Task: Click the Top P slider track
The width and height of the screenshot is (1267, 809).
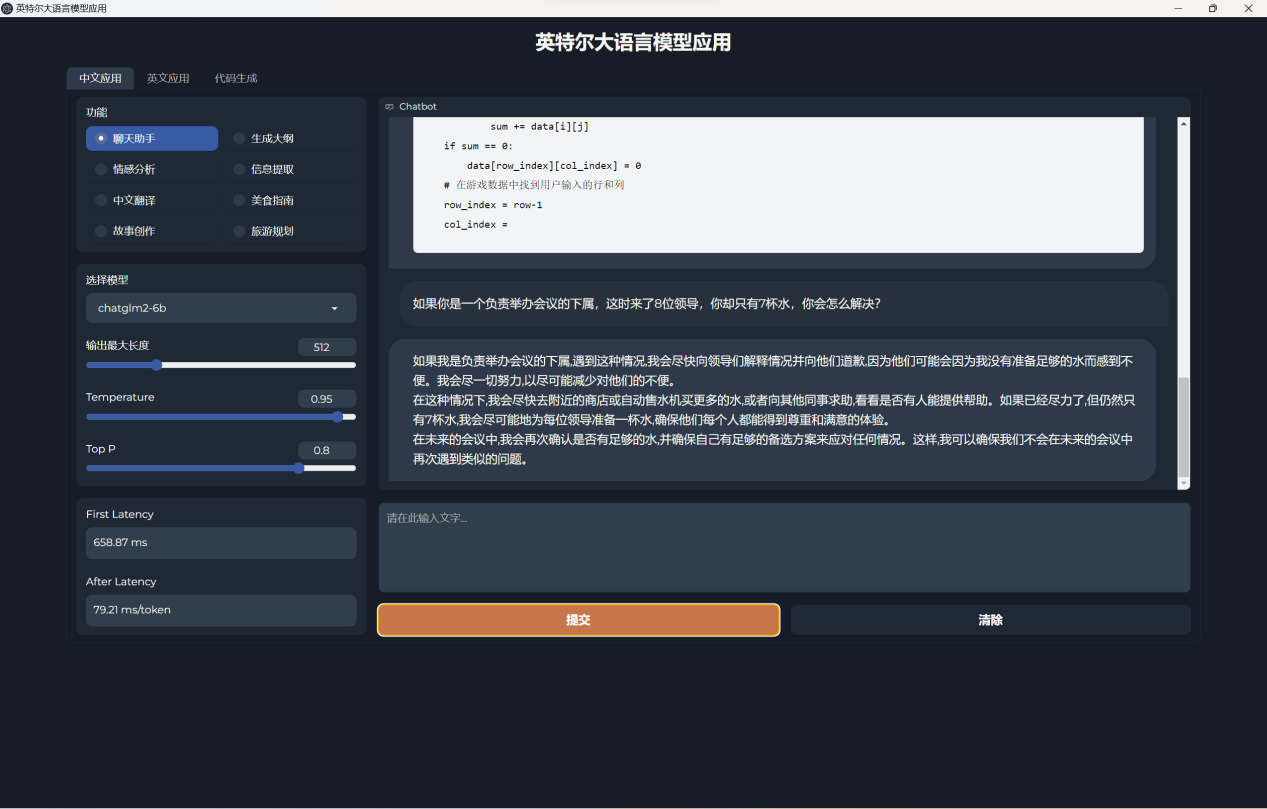Action: click(221, 468)
